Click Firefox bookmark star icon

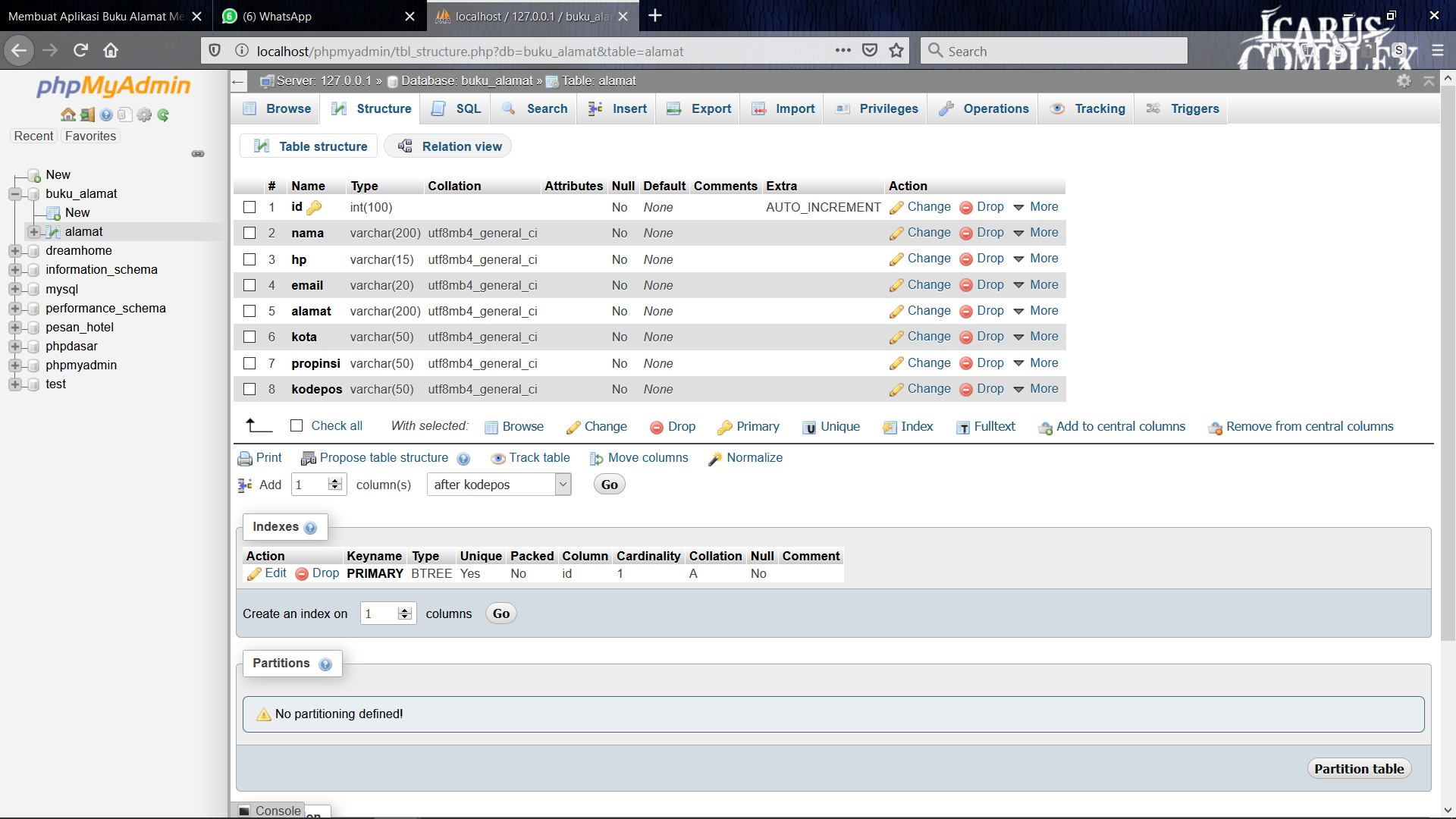coord(896,51)
